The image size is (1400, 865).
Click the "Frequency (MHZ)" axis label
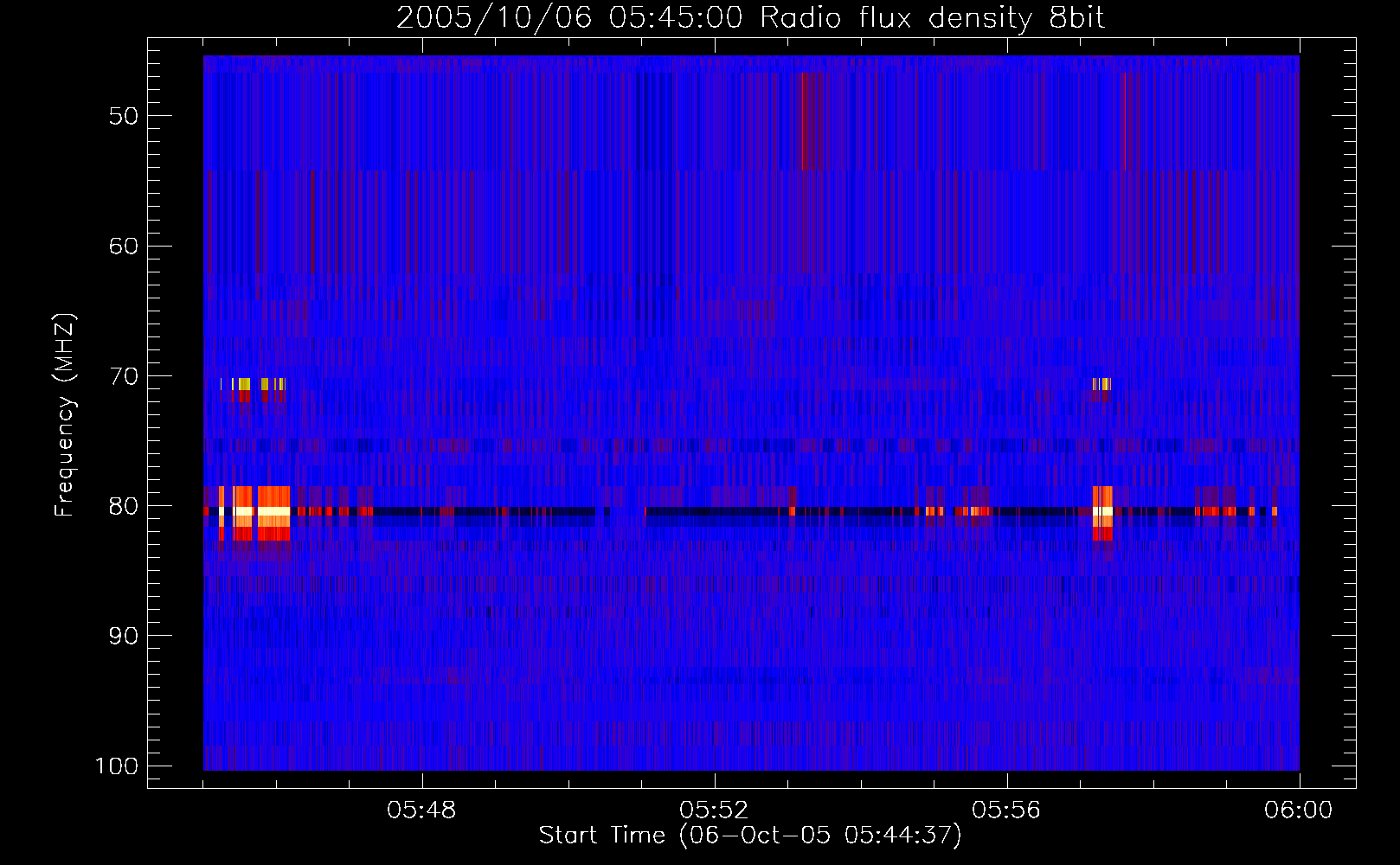(x=65, y=414)
